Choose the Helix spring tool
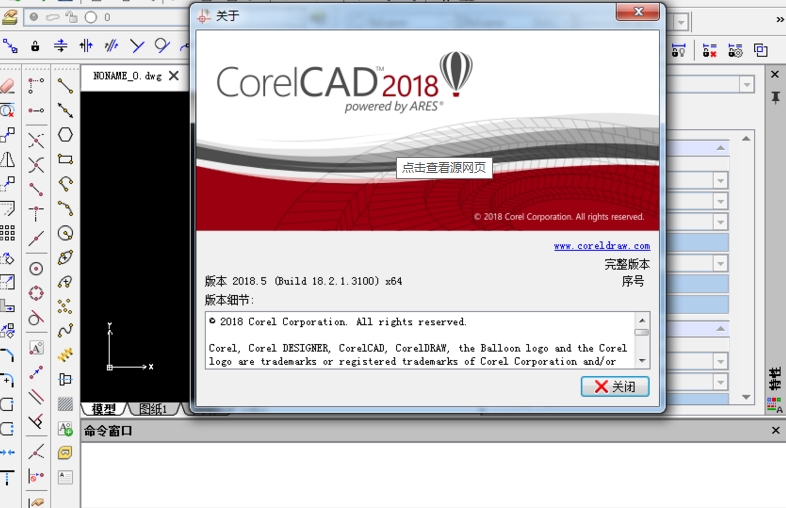Viewport: 786px width, 508px height. [x=65, y=355]
